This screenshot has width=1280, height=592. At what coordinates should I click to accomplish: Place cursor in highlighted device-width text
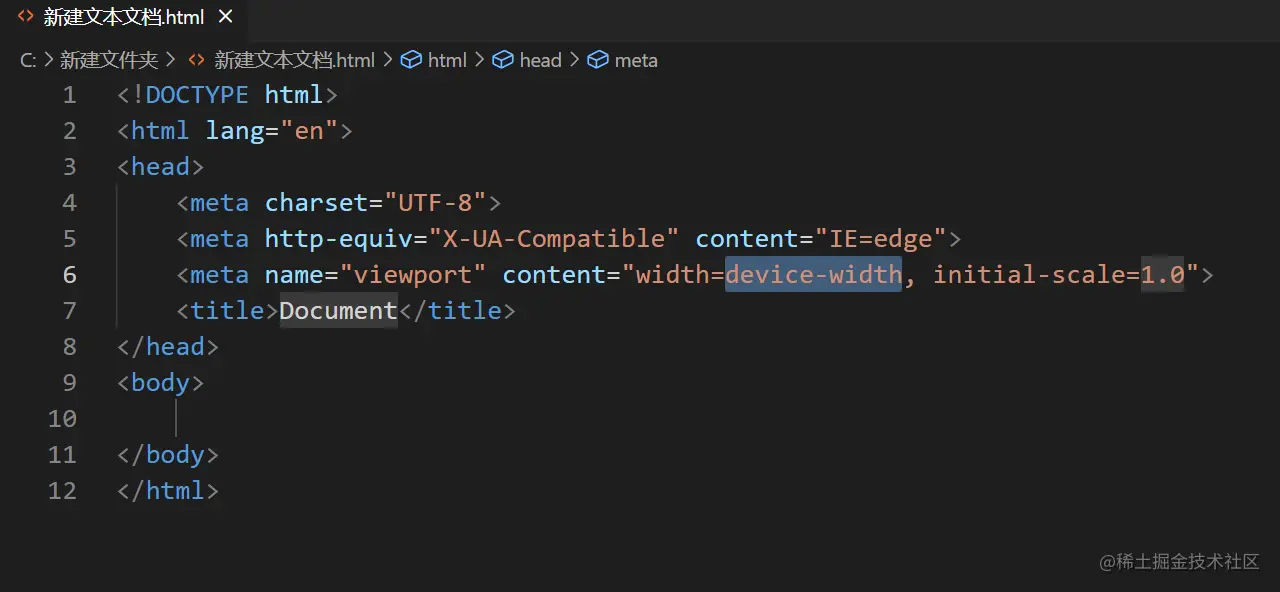(x=813, y=274)
